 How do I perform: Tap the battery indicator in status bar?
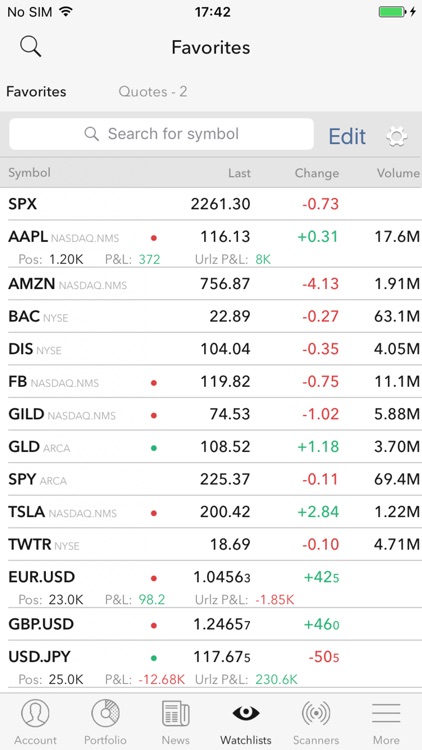click(x=392, y=12)
